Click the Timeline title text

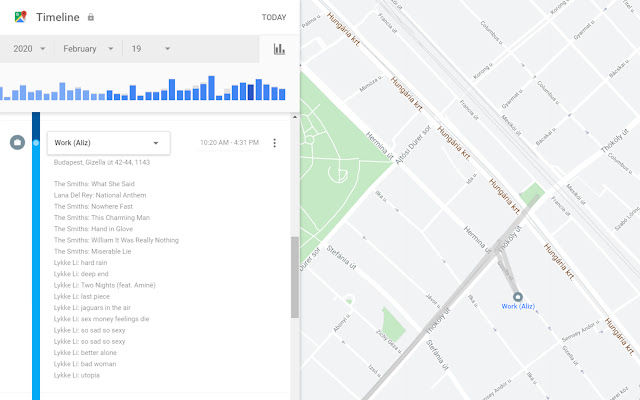point(58,17)
